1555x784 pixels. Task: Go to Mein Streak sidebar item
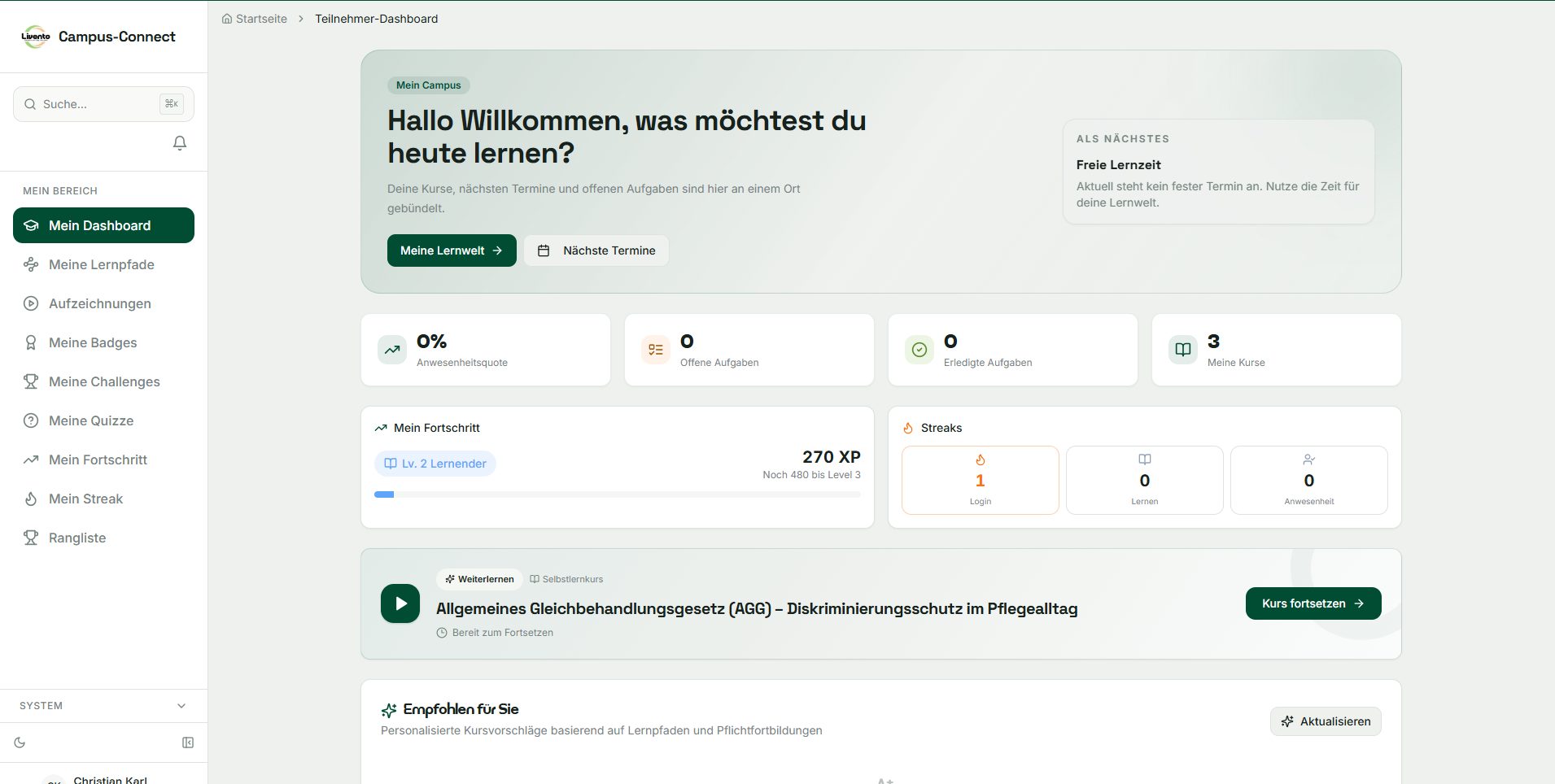(x=103, y=499)
